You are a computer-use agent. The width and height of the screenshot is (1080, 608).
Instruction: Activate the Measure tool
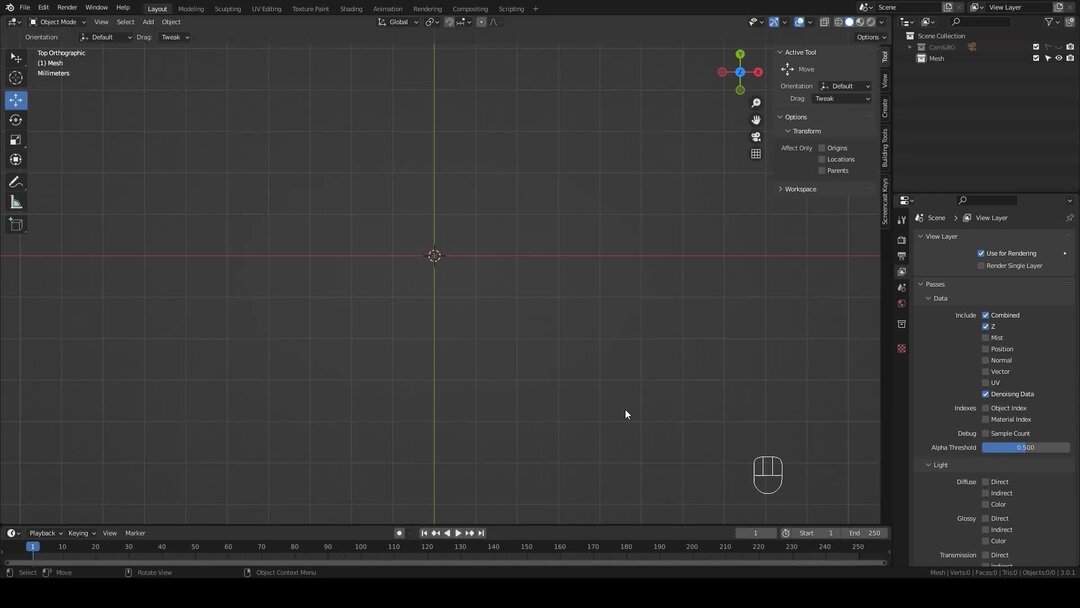15,201
